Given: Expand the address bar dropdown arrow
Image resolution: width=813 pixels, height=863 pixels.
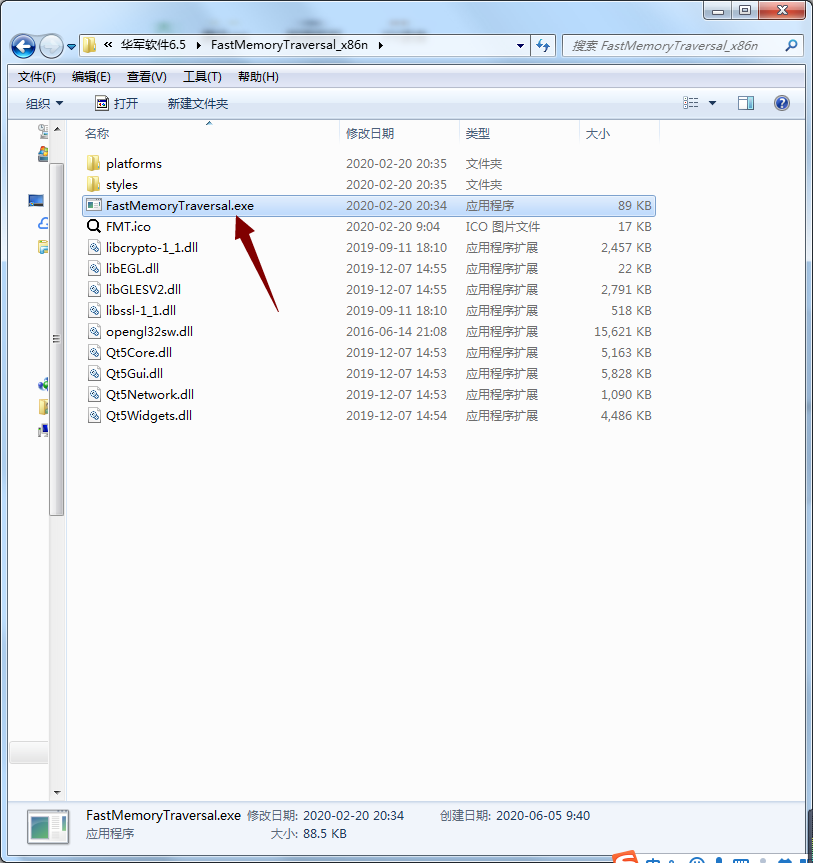Looking at the screenshot, I should tap(519, 45).
